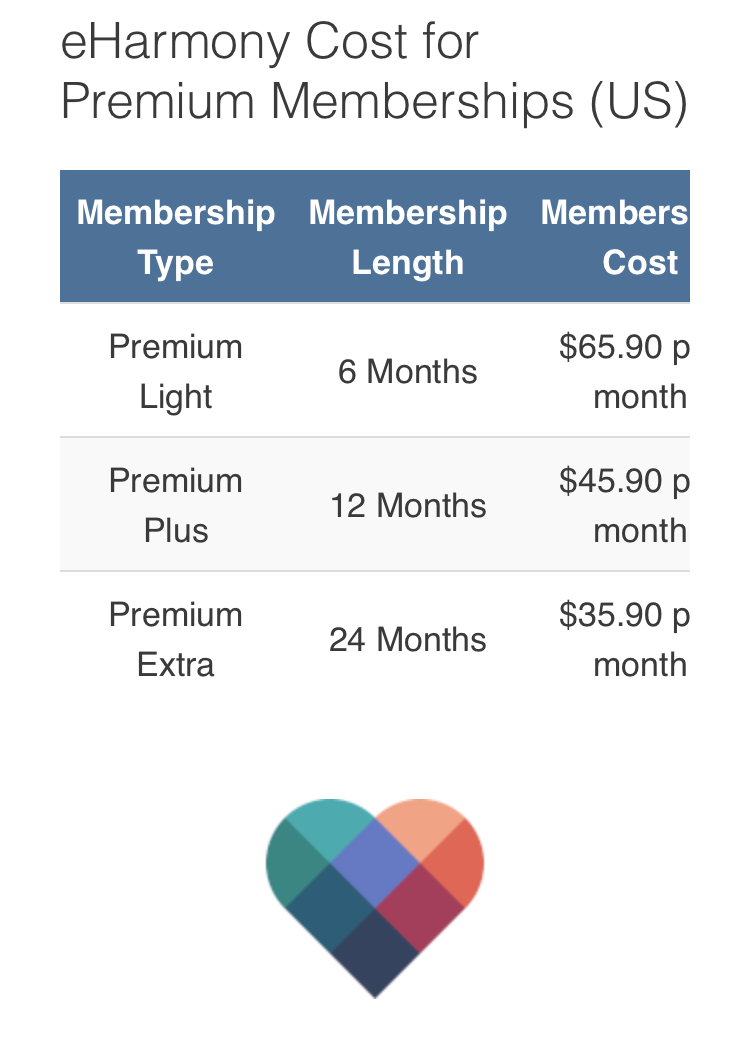Click the Premium Plus cell
Viewport: 750px width, 1047px height.
176,505
